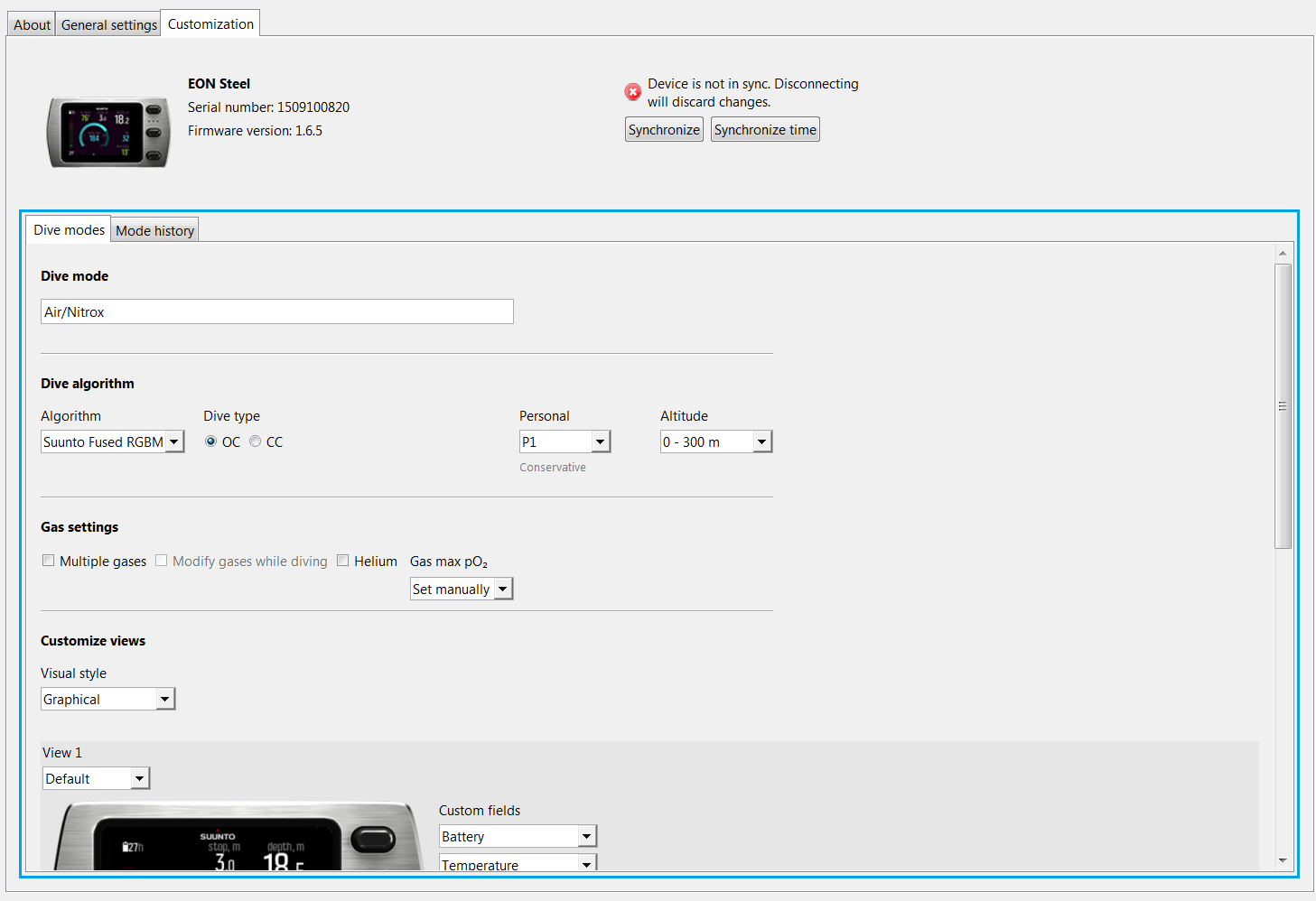Click the Serial number 1509100820 text

coord(268,107)
